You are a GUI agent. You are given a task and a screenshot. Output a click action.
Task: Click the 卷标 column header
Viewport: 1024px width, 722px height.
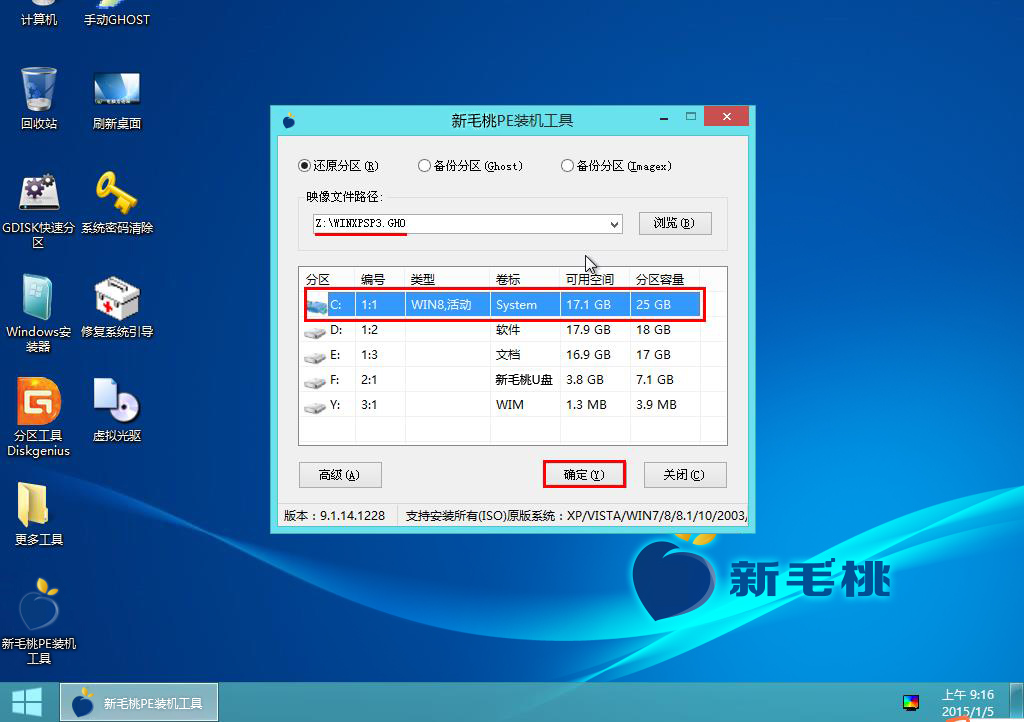coord(508,279)
